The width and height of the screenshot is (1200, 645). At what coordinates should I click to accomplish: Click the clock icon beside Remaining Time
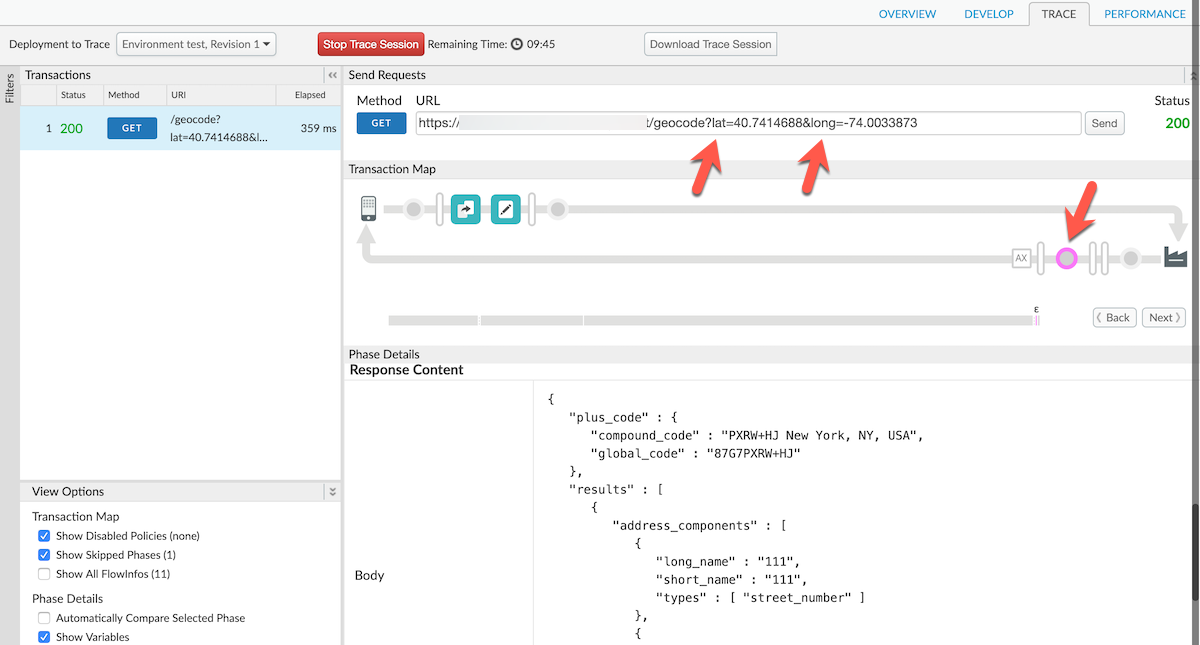click(517, 44)
